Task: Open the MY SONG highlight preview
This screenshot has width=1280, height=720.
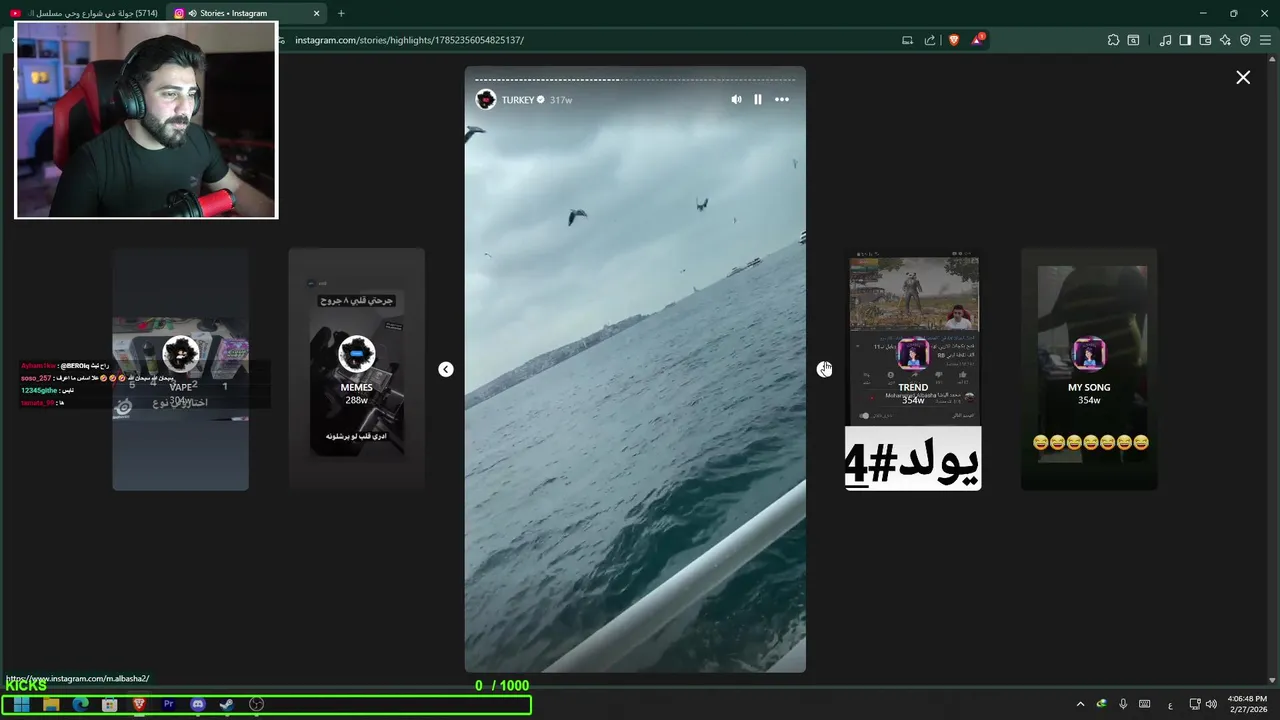Action: 1089,369
